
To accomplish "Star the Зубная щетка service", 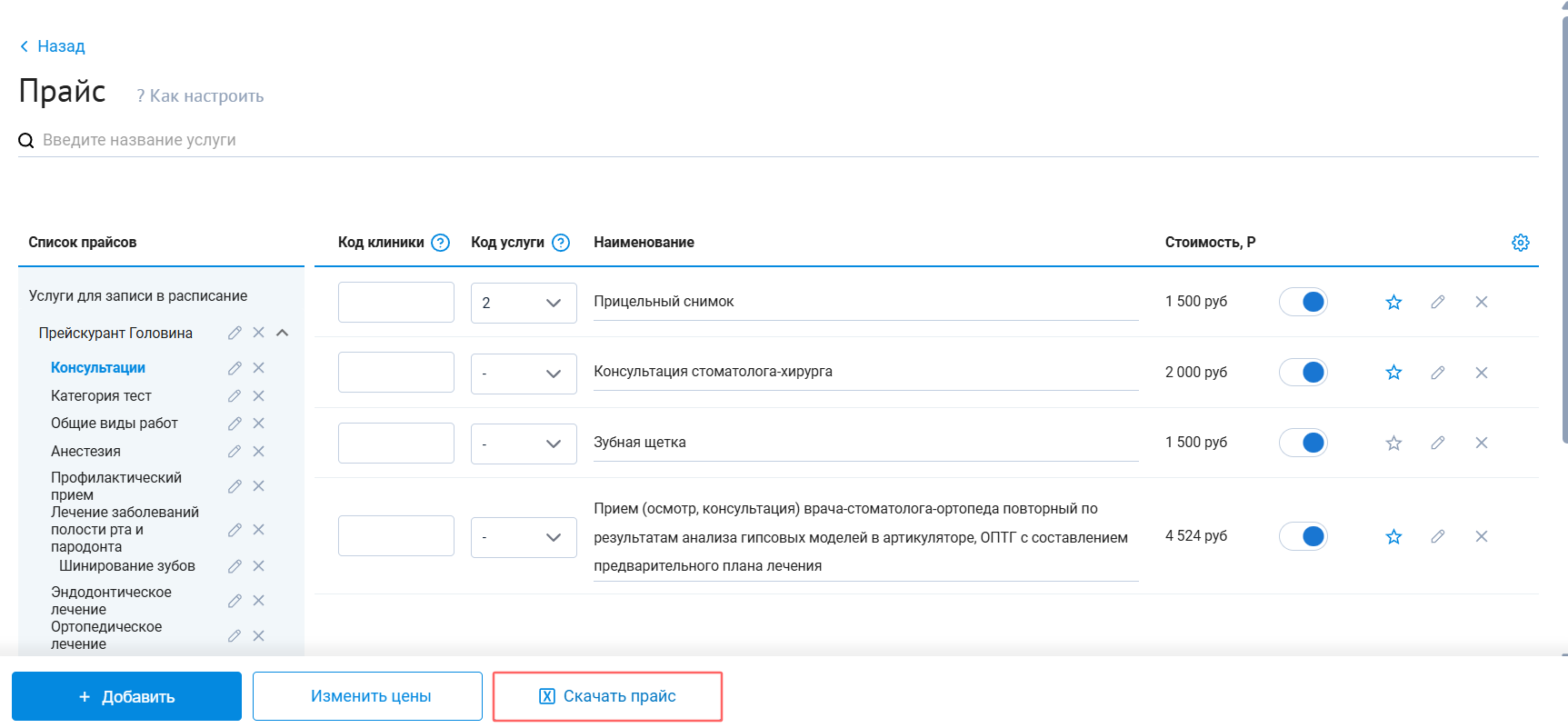I will tap(1393, 443).
